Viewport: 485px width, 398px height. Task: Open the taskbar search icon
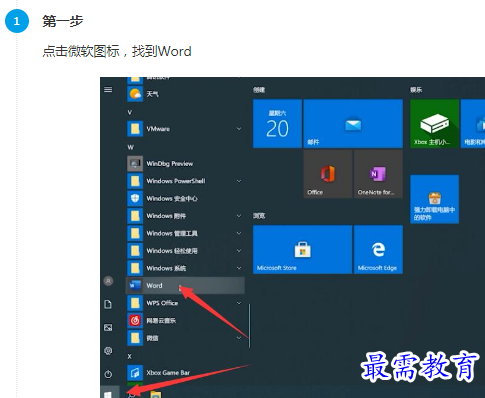coord(132,394)
